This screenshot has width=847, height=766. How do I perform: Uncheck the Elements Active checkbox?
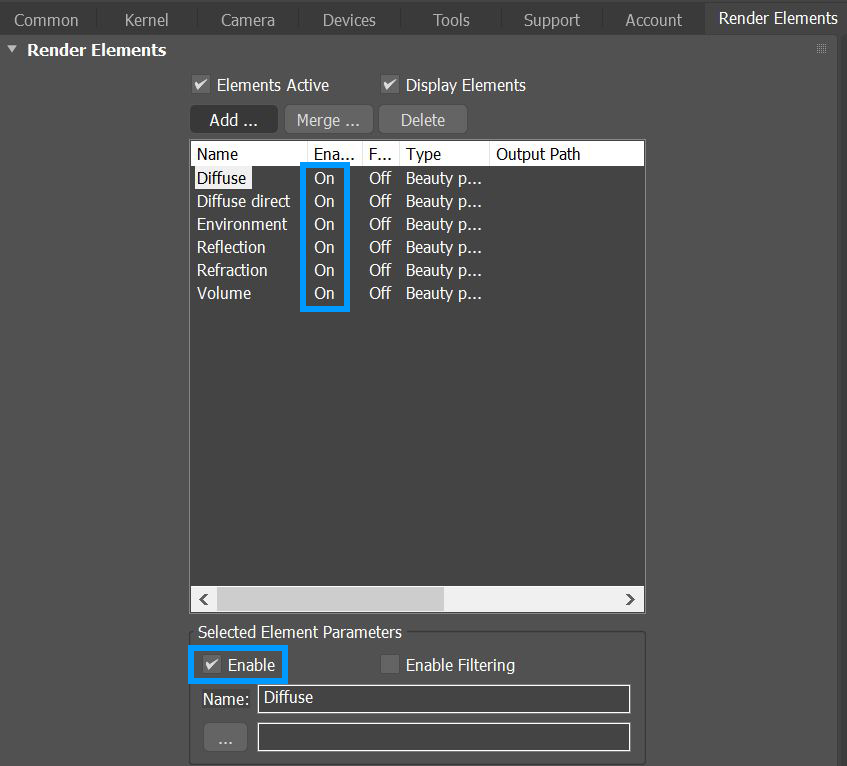200,85
